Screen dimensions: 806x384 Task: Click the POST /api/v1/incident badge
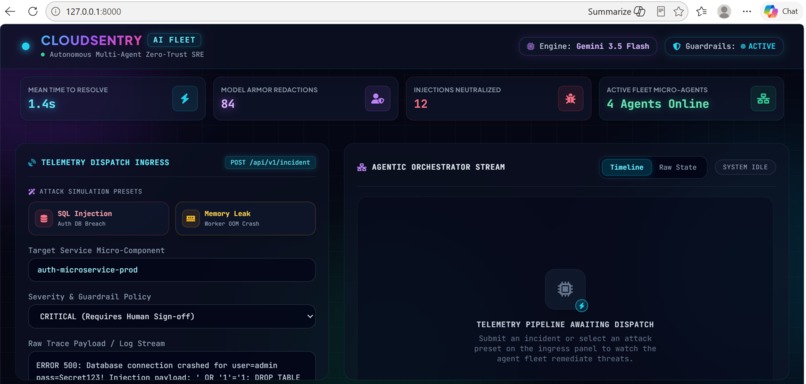tap(270, 162)
